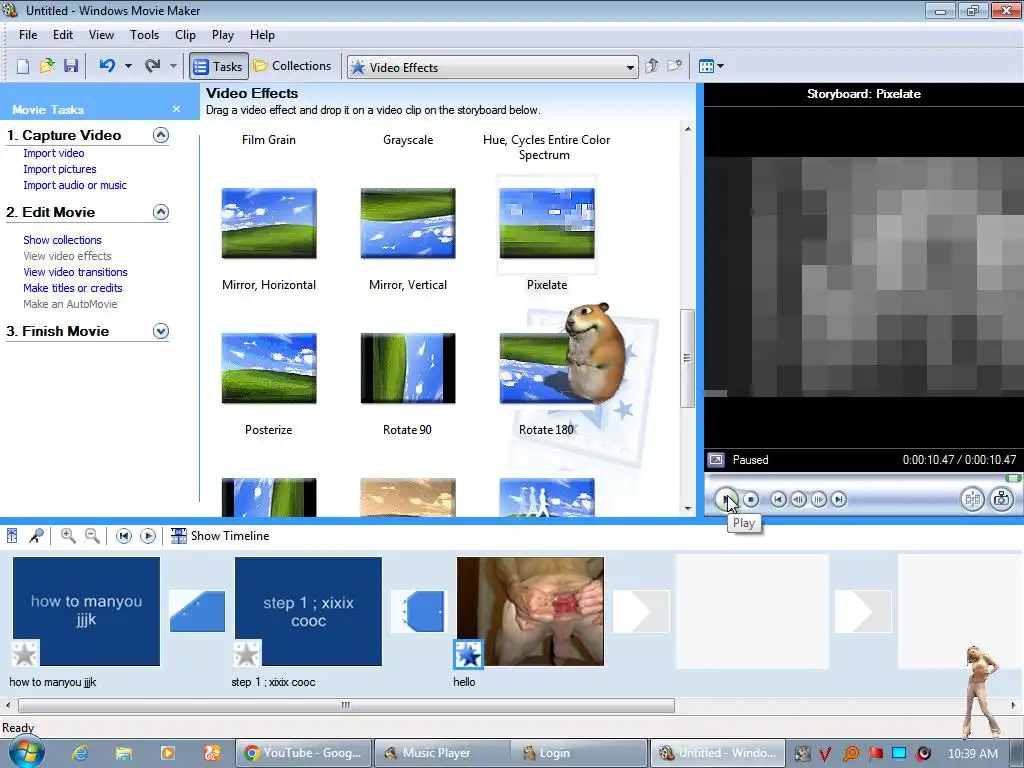Screen dimensions: 1024x768
Task: Step to Next Frame
Action: (x=818, y=500)
